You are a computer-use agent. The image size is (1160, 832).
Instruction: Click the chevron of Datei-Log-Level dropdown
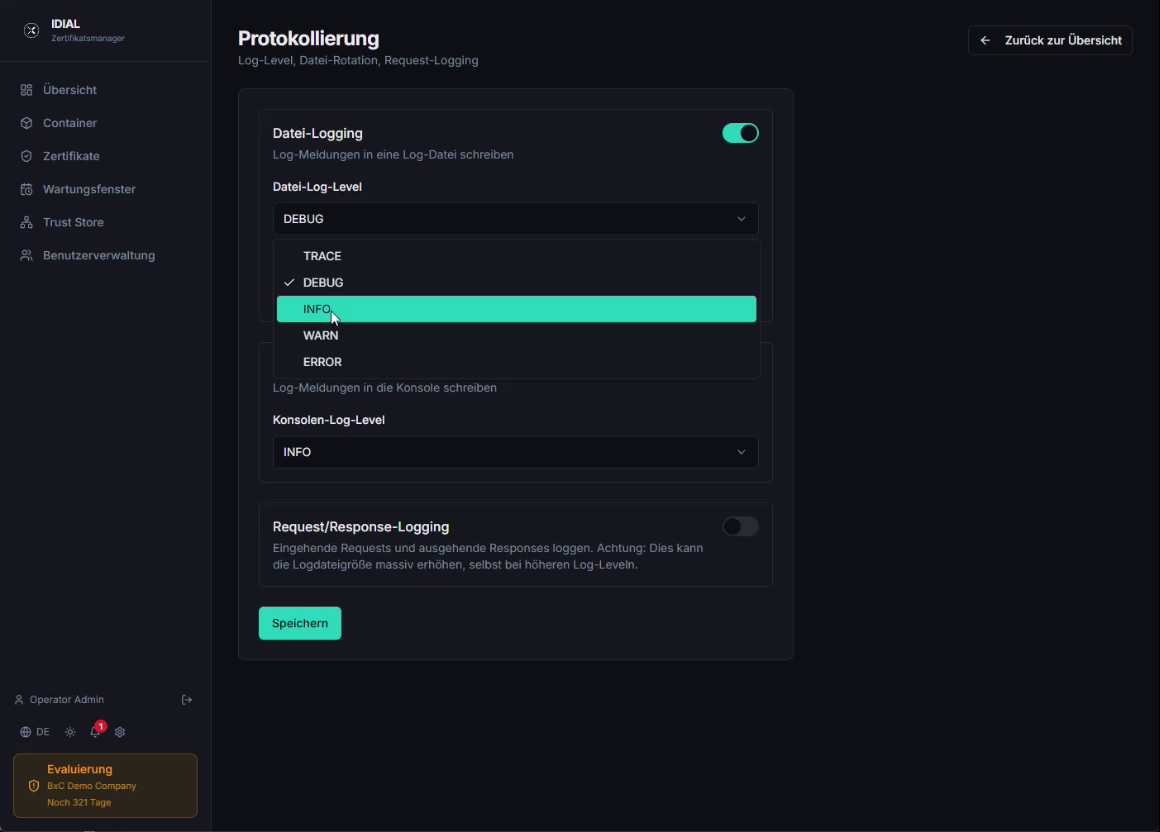(741, 219)
